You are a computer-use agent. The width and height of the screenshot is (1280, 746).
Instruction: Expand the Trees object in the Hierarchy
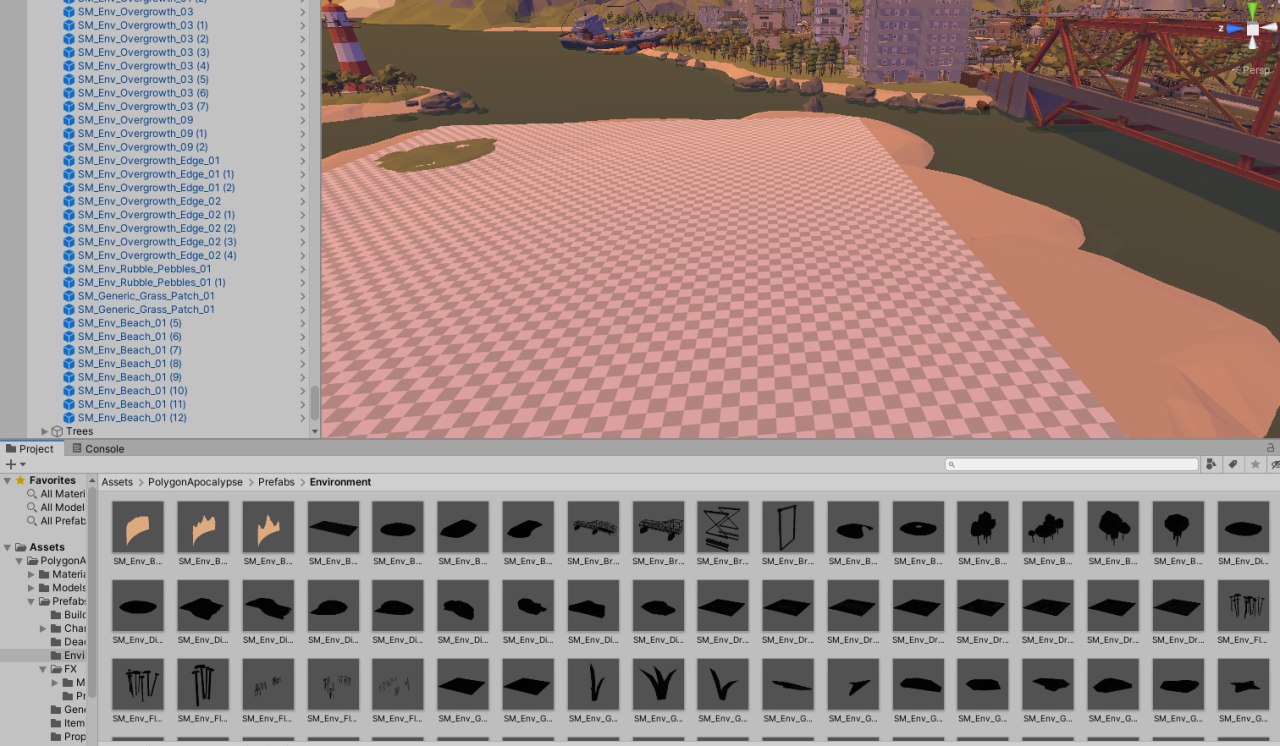(45, 432)
